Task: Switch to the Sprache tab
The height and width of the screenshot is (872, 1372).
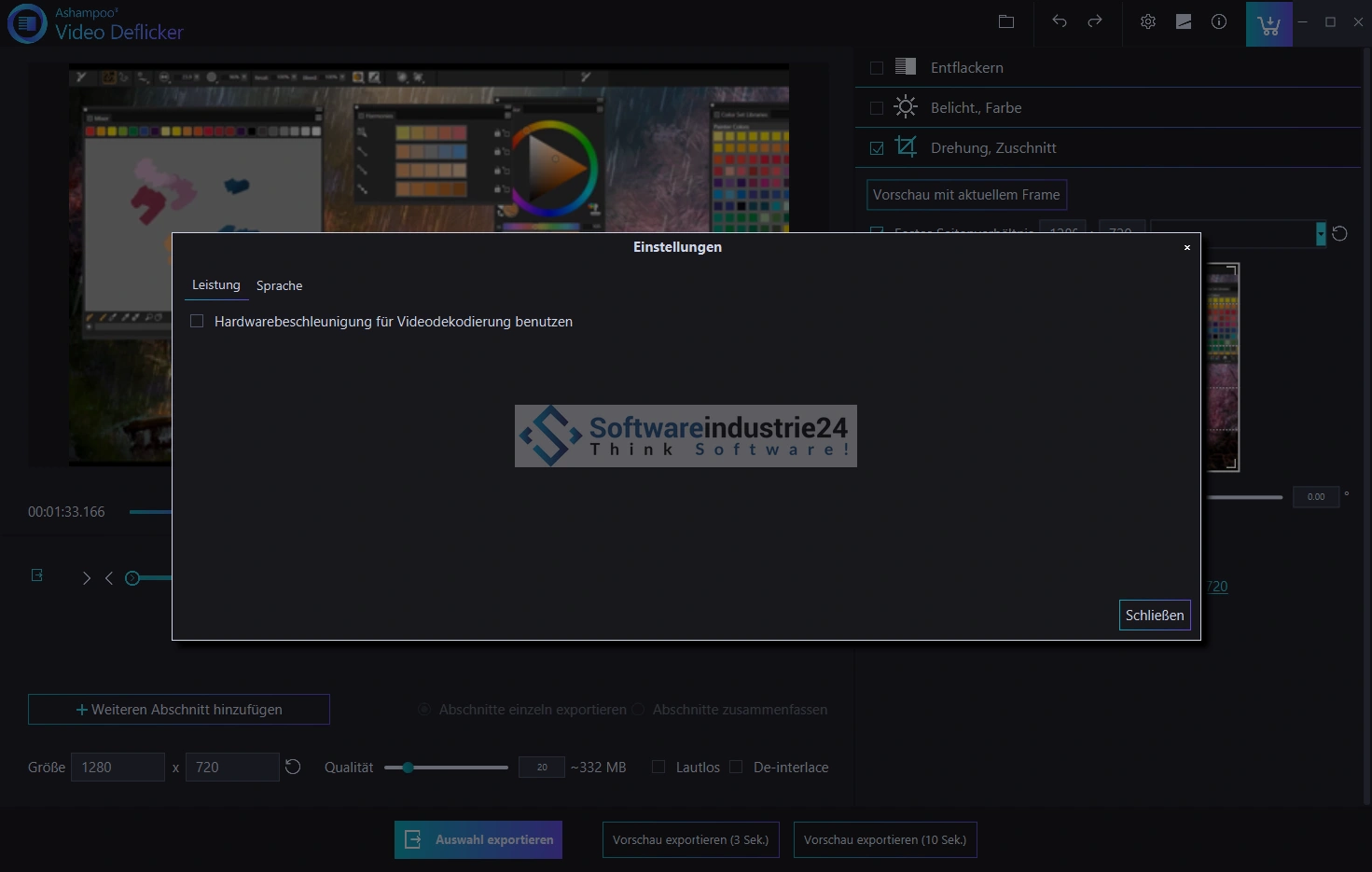Action: point(279,286)
